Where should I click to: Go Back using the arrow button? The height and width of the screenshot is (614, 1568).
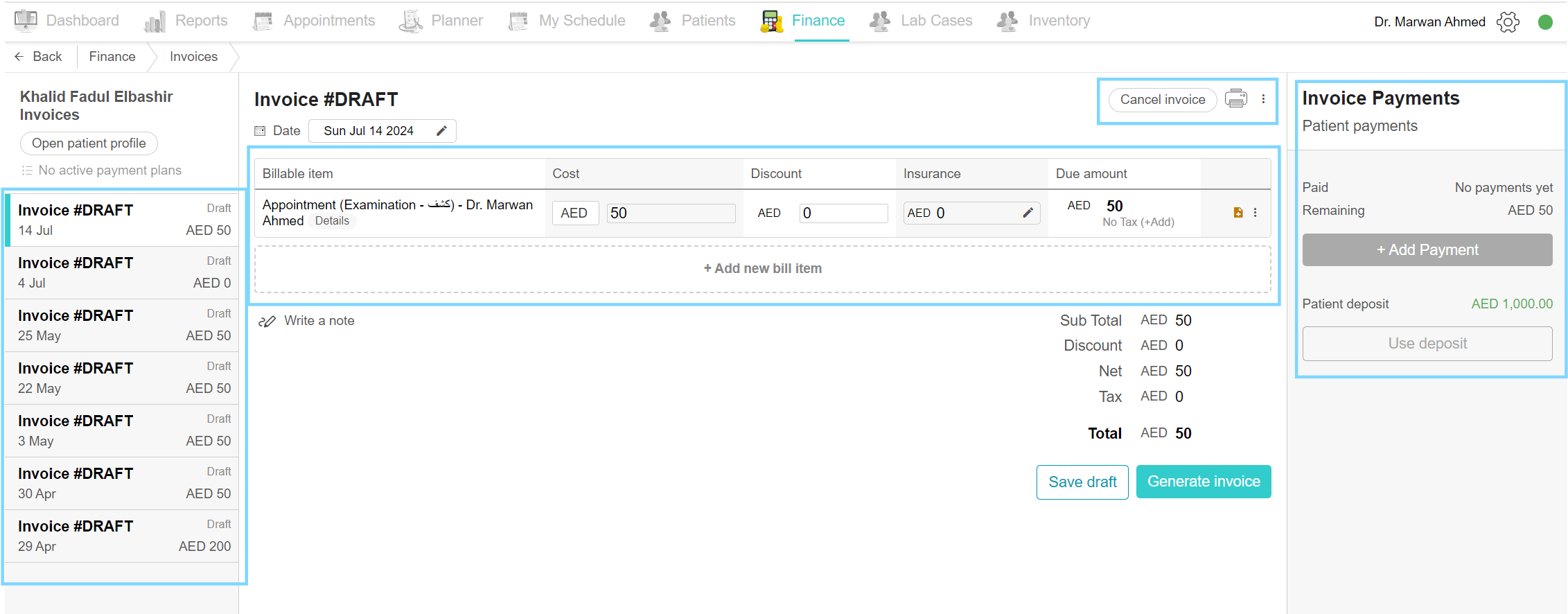(38, 57)
